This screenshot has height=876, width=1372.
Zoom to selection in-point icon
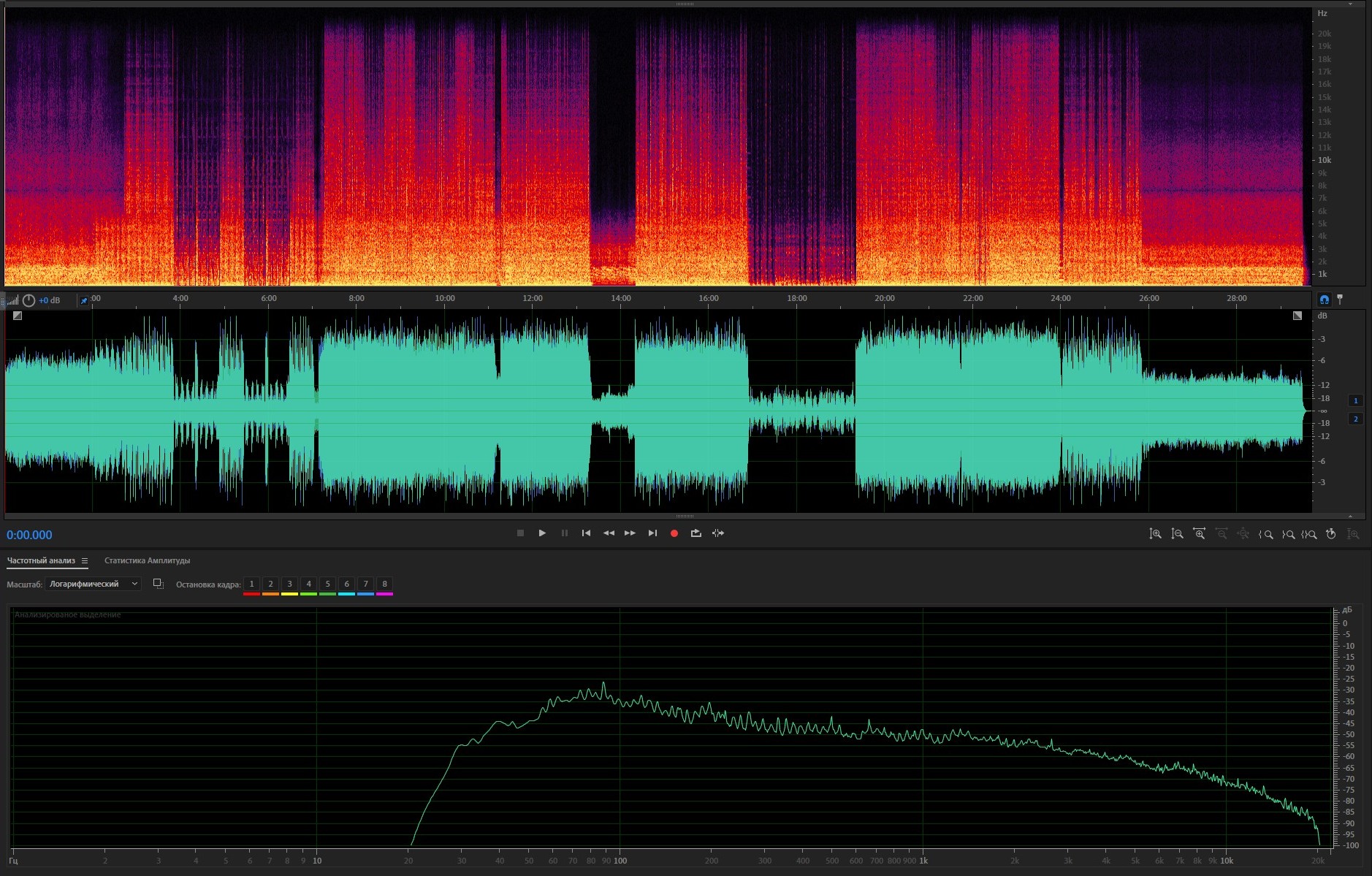click(x=1266, y=534)
